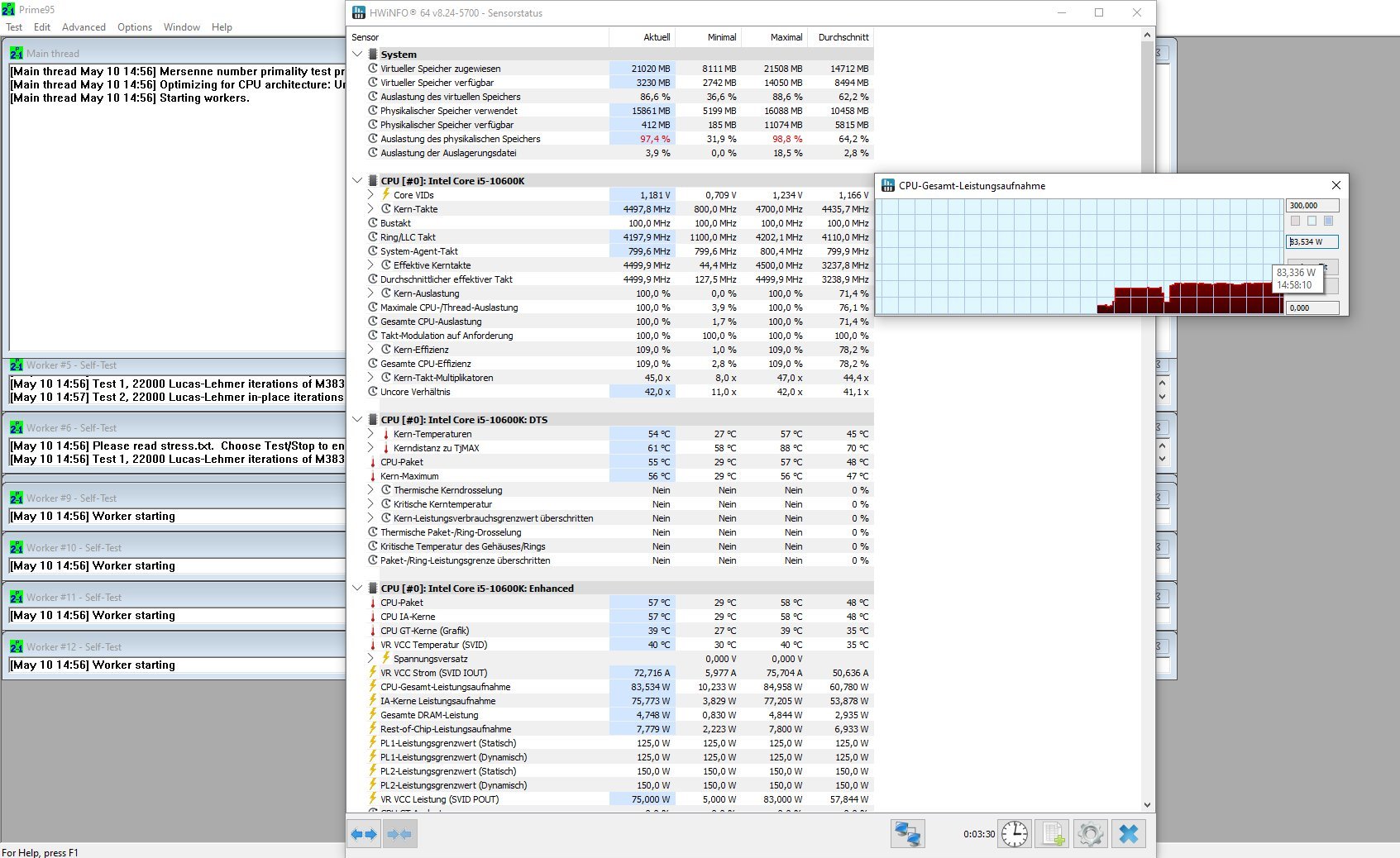
Task: Click the Worker #11 Self-Test window icon
Action: pyautogui.click(x=17, y=597)
